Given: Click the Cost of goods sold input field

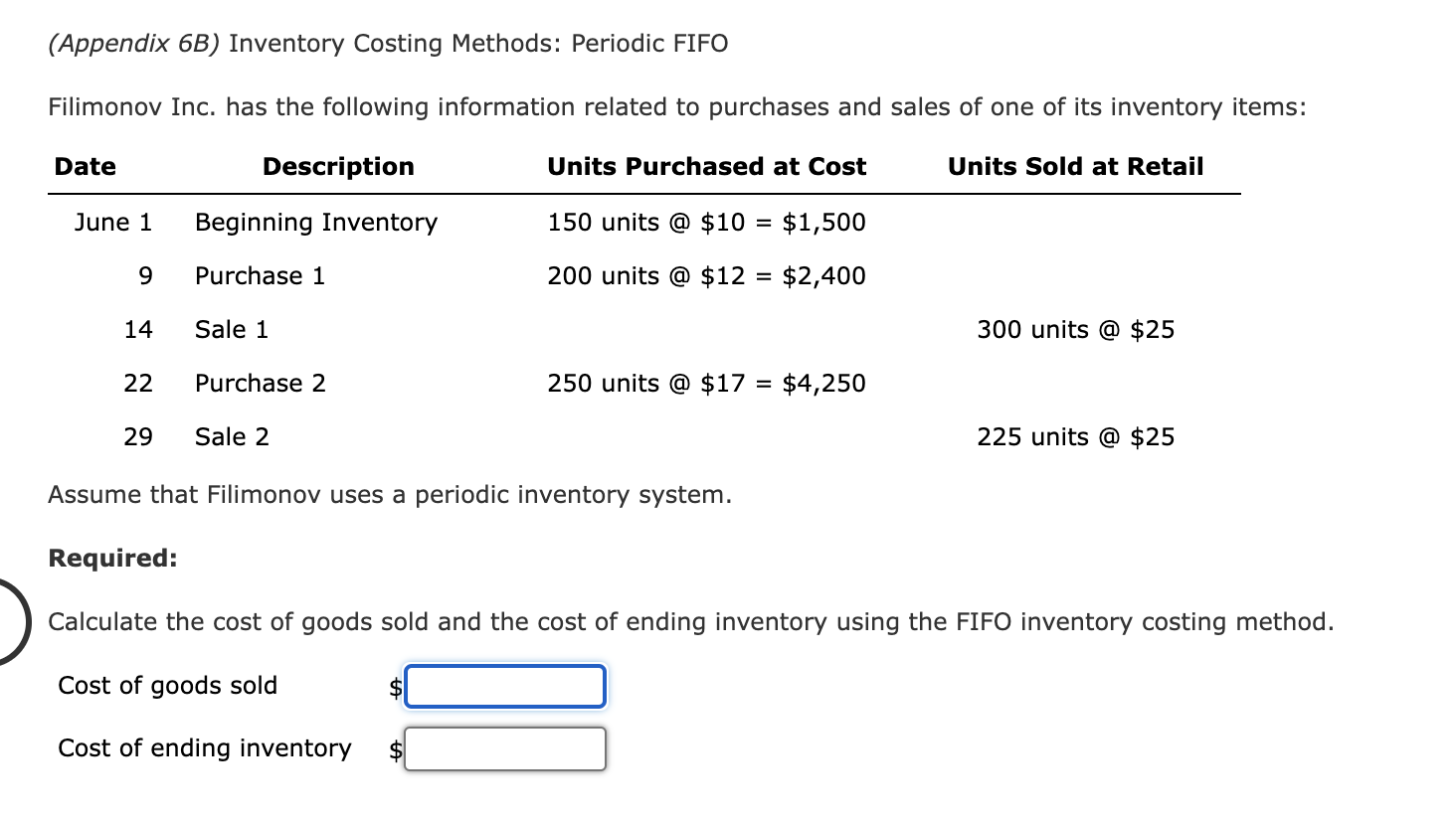Looking at the screenshot, I should point(505,686).
